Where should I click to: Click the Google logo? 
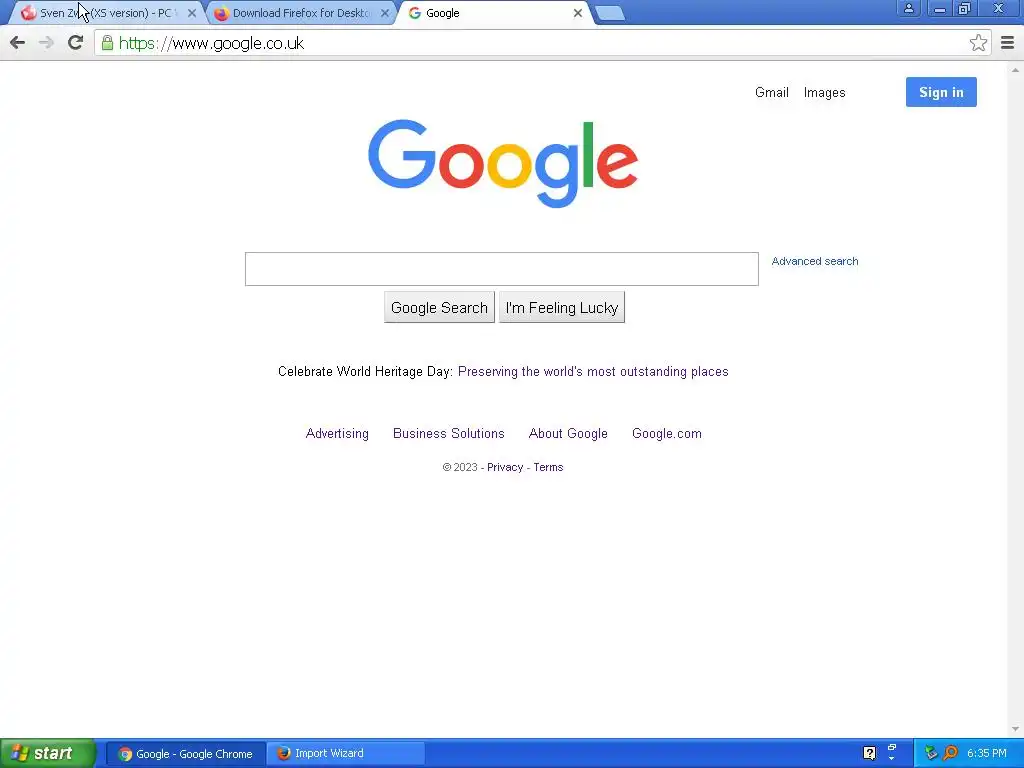[503, 163]
